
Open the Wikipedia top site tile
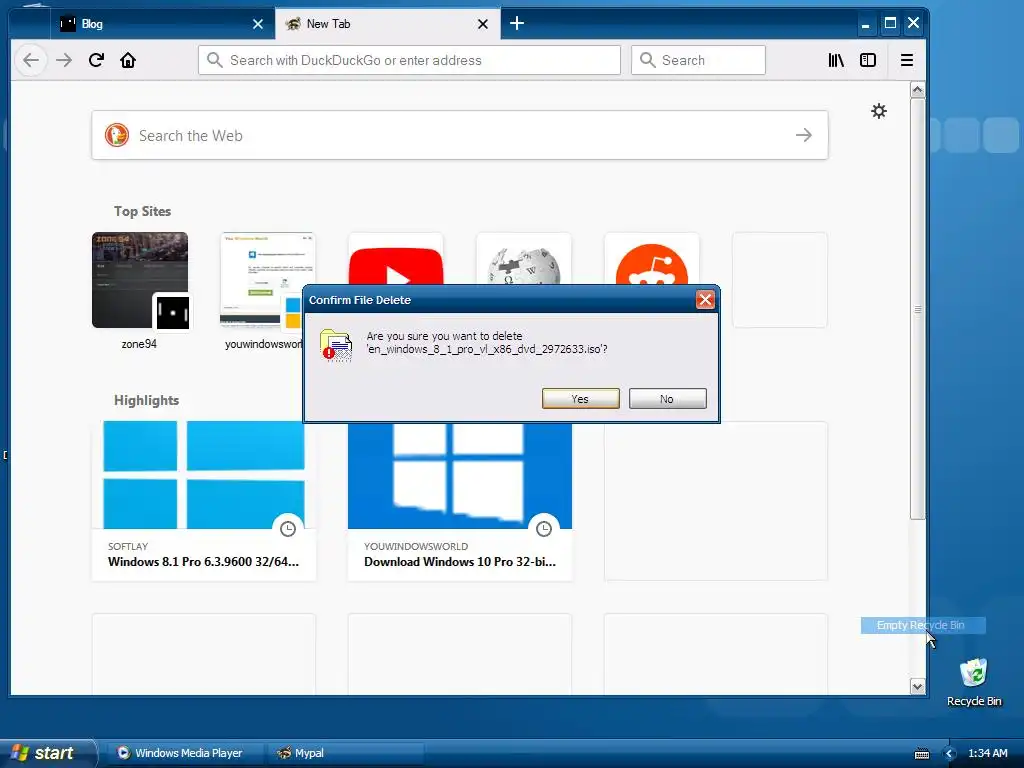(x=524, y=259)
